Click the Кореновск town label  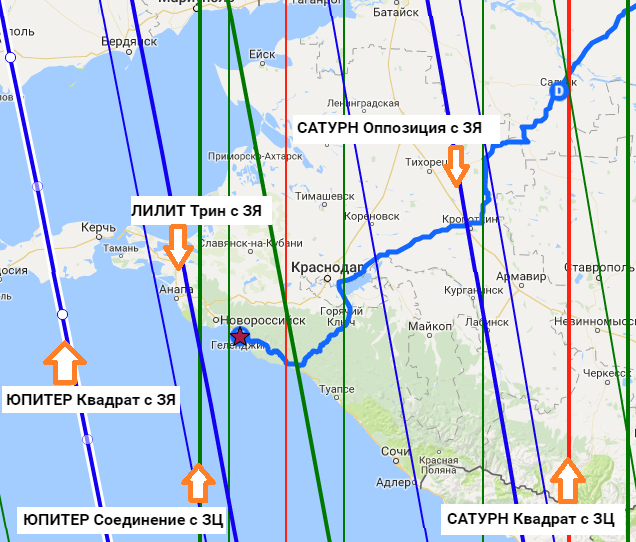click(372, 217)
